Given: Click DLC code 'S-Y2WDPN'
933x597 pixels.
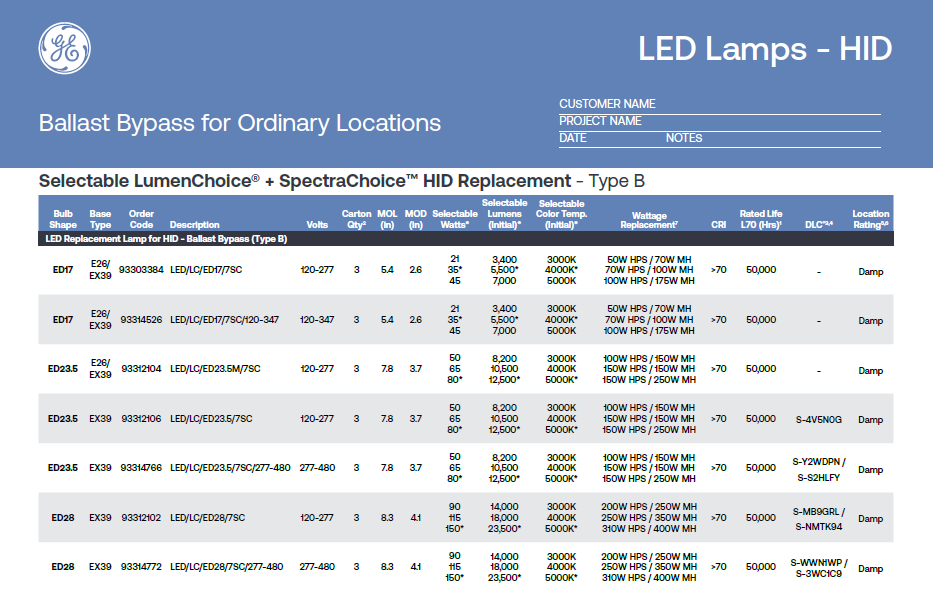Looking at the screenshot, I should click(x=816, y=462).
